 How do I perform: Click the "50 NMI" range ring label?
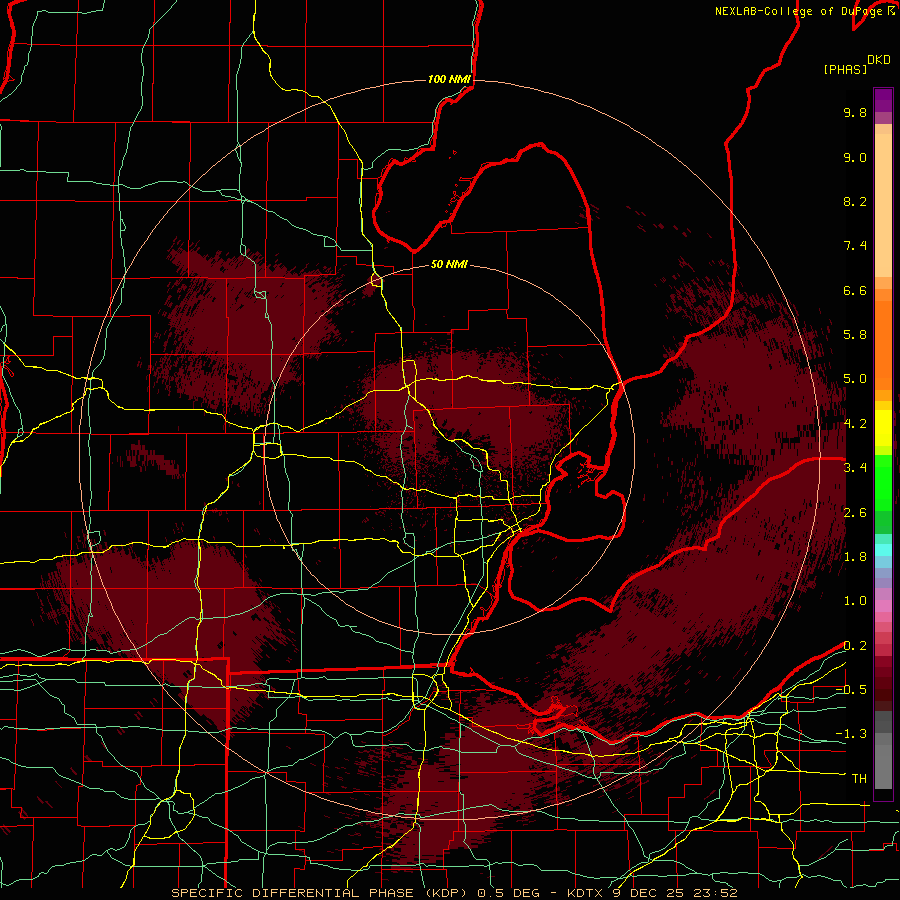tap(449, 264)
